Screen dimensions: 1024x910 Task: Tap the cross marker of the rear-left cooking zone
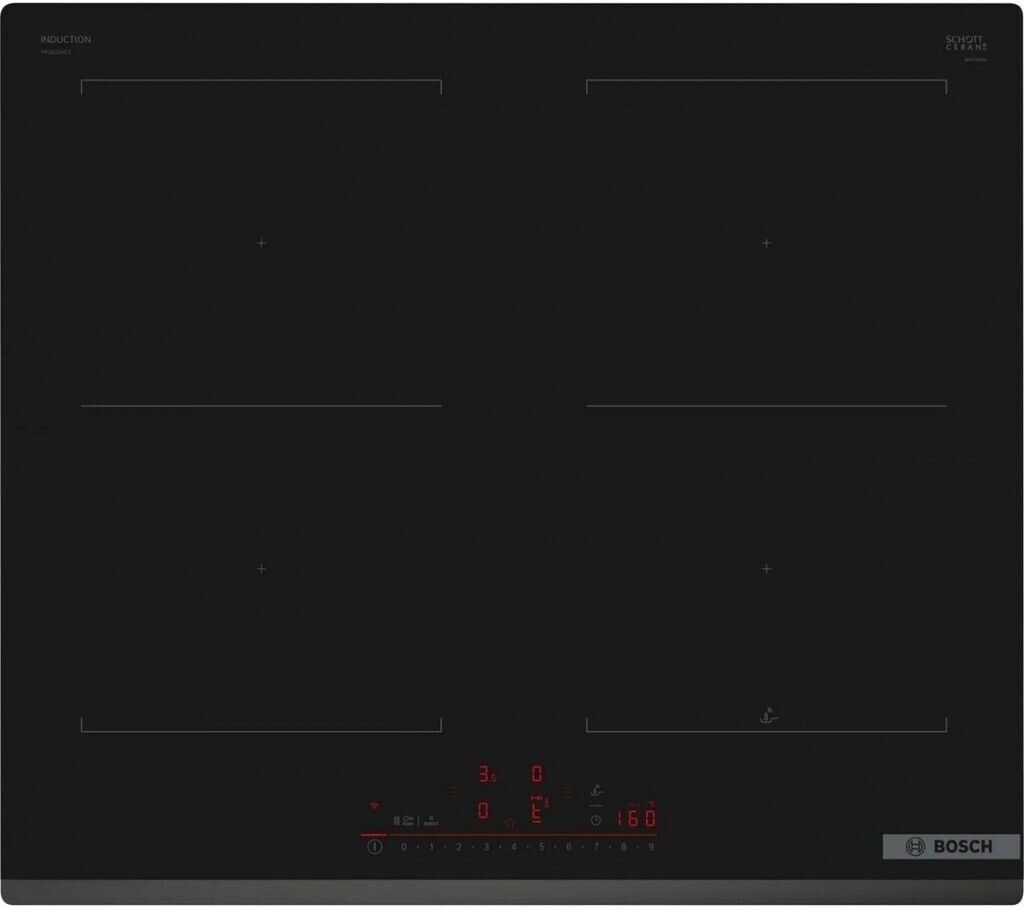261,243
